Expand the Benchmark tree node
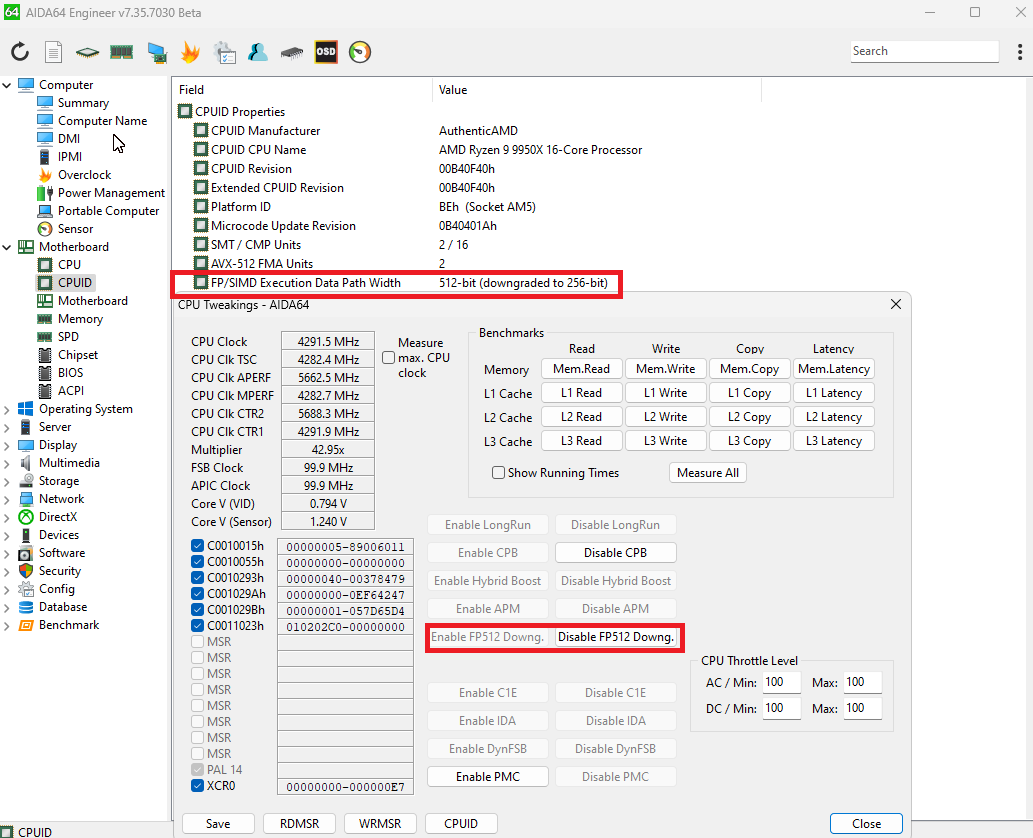The image size is (1033, 838). click(7, 625)
